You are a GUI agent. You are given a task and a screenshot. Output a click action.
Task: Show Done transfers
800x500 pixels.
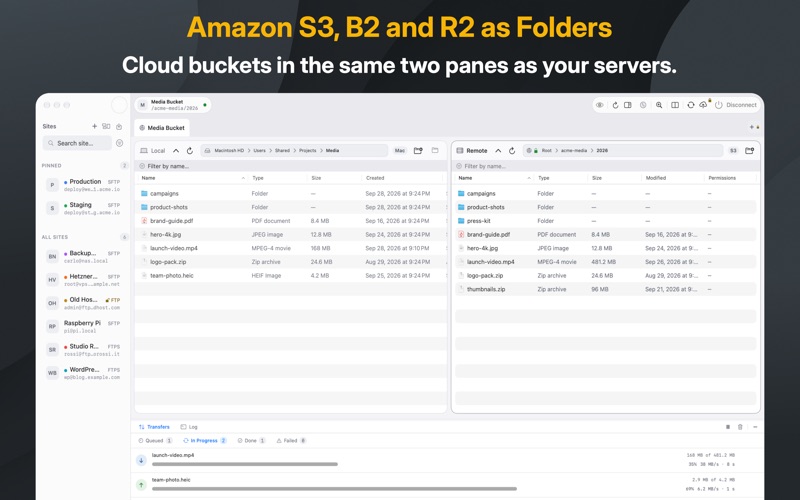pyautogui.click(x=252, y=441)
